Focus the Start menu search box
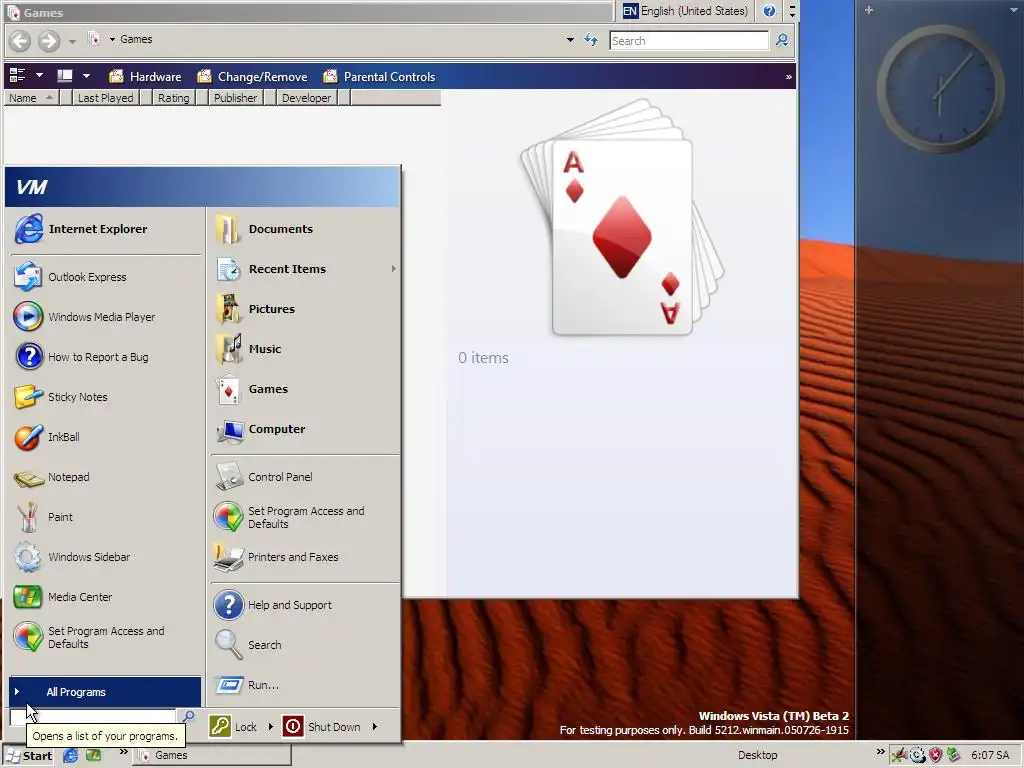This screenshot has width=1024, height=768. point(93,717)
